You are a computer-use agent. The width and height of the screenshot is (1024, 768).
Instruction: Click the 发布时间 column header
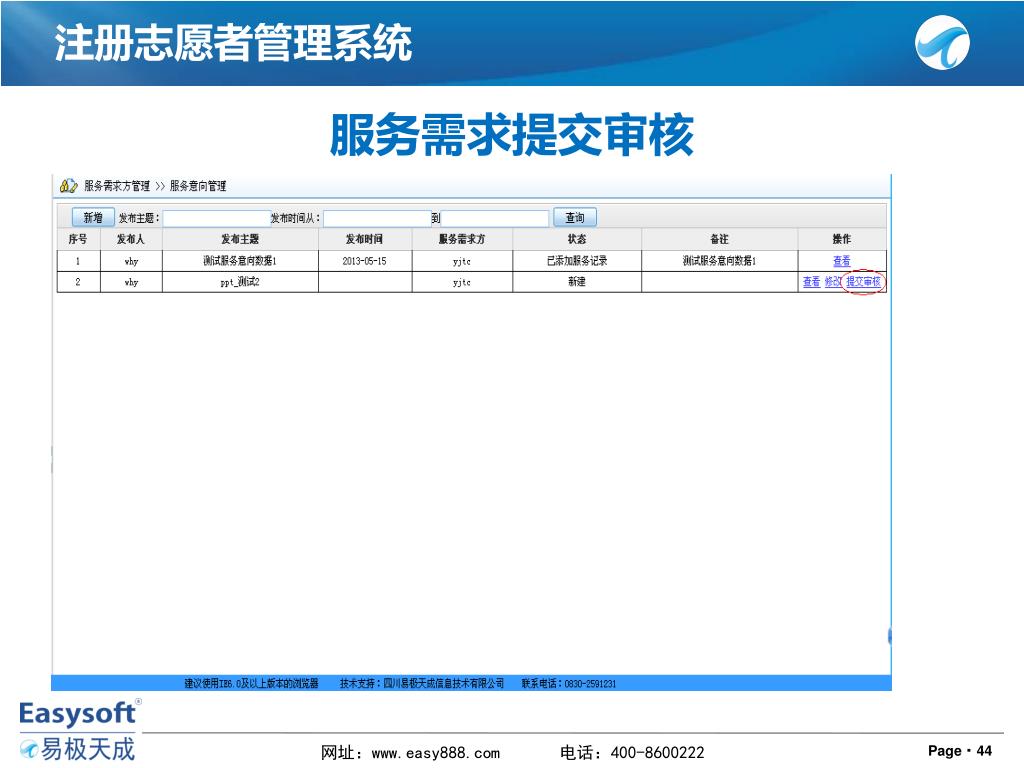click(x=364, y=240)
